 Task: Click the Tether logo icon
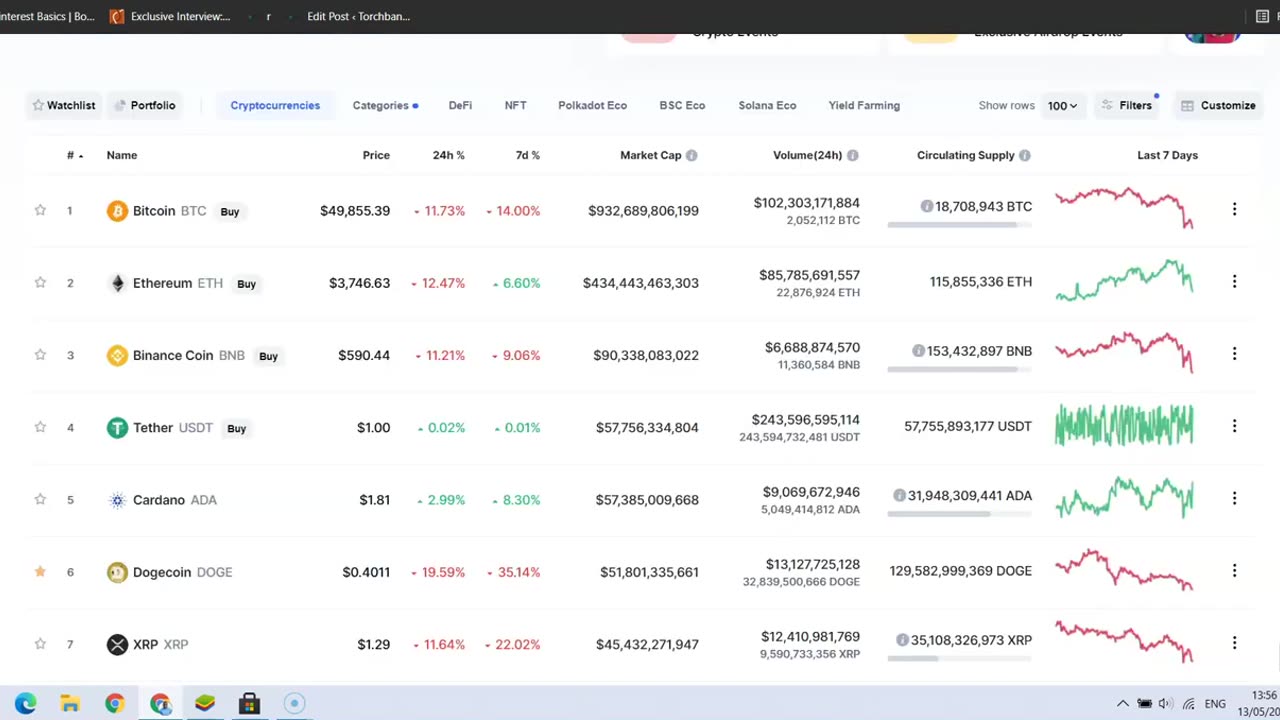(x=117, y=428)
